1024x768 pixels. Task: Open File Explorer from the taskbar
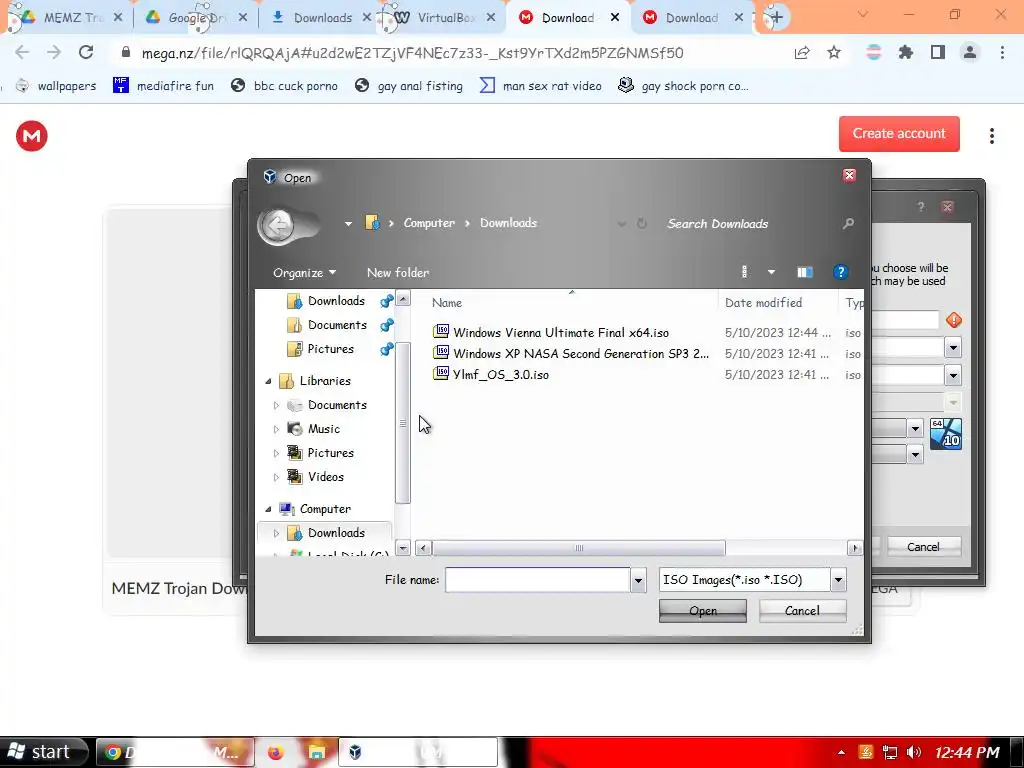point(316,752)
